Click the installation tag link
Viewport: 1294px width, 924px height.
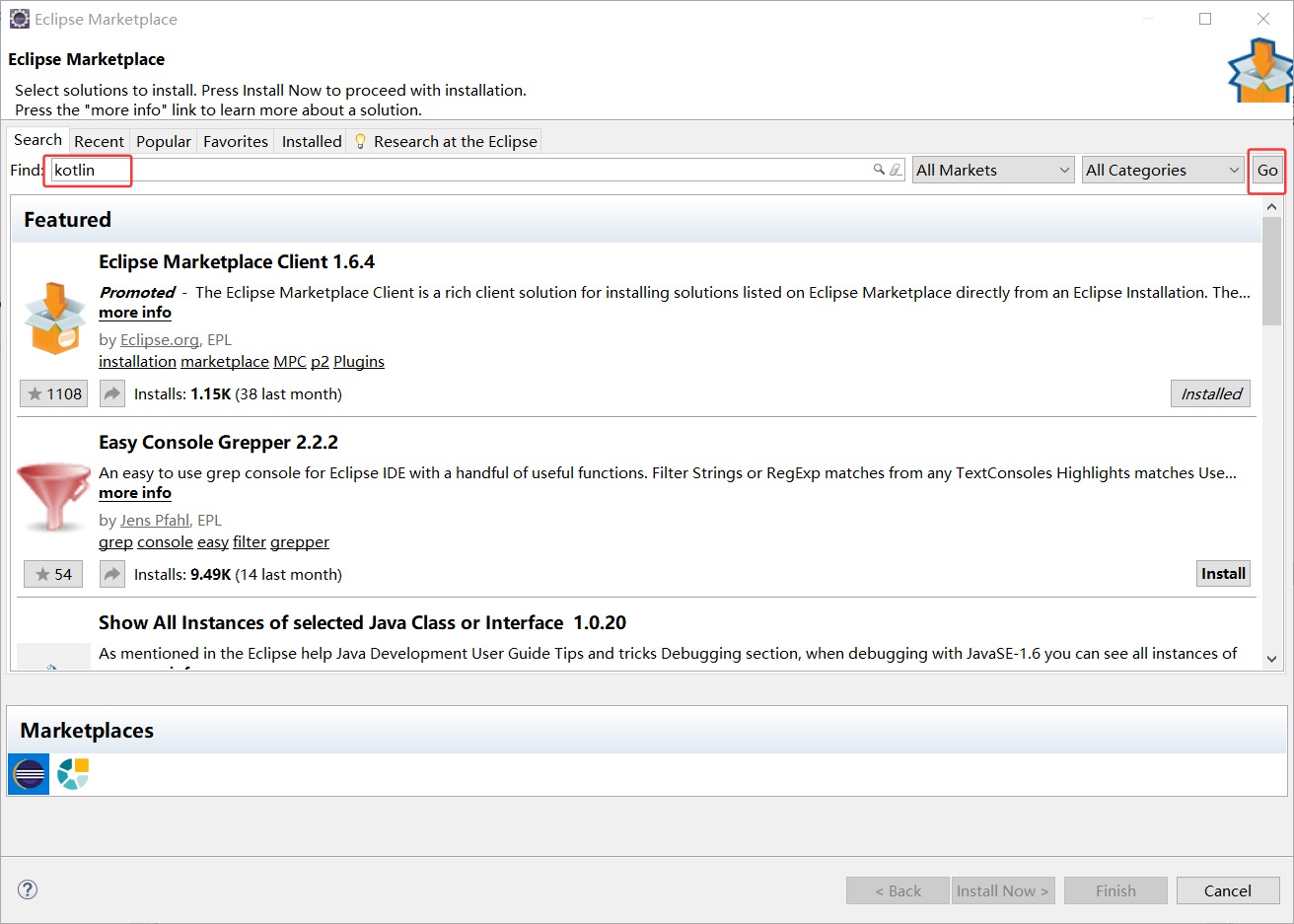click(x=137, y=362)
